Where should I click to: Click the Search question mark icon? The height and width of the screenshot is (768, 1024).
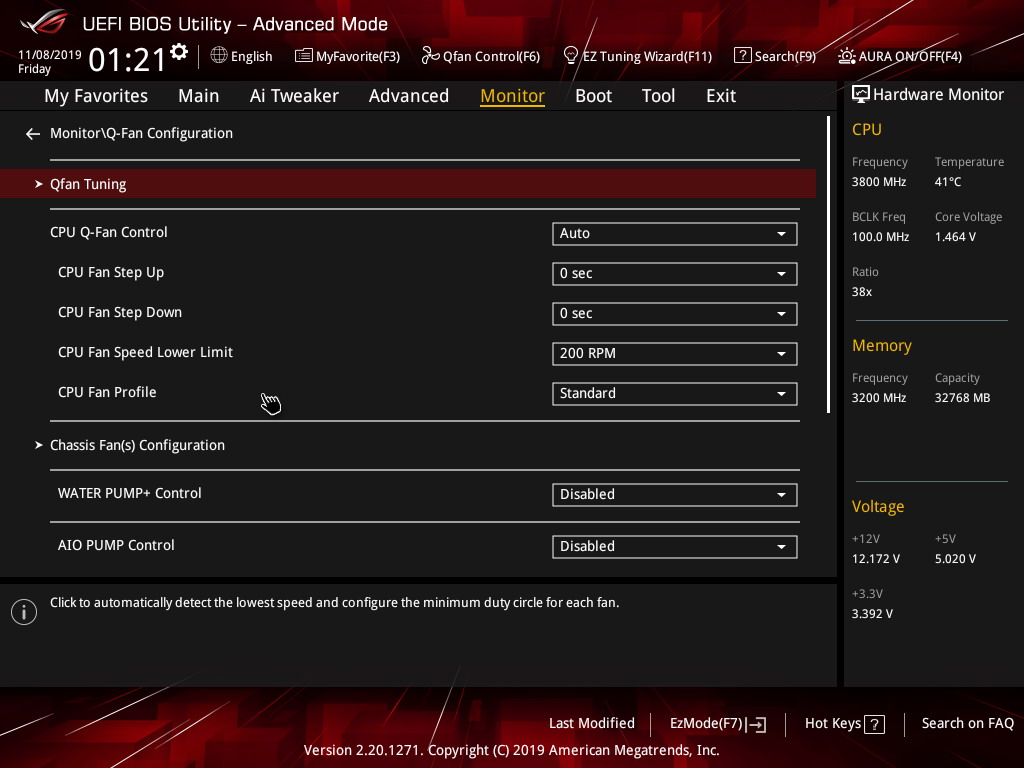coord(743,56)
